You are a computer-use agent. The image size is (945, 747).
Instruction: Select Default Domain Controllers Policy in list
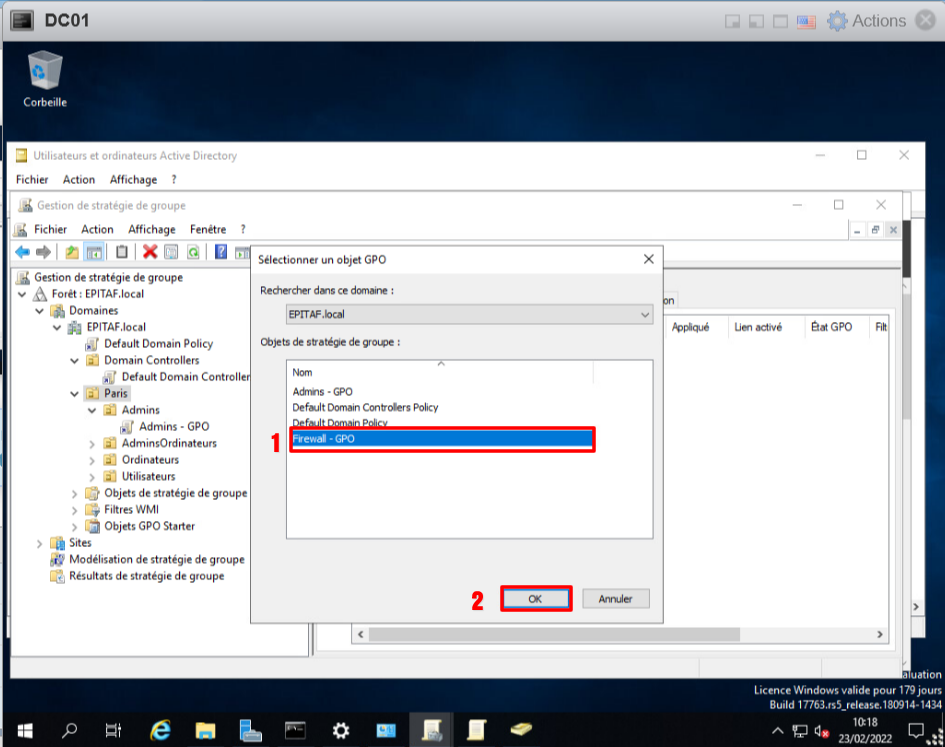pyautogui.click(x=365, y=407)
